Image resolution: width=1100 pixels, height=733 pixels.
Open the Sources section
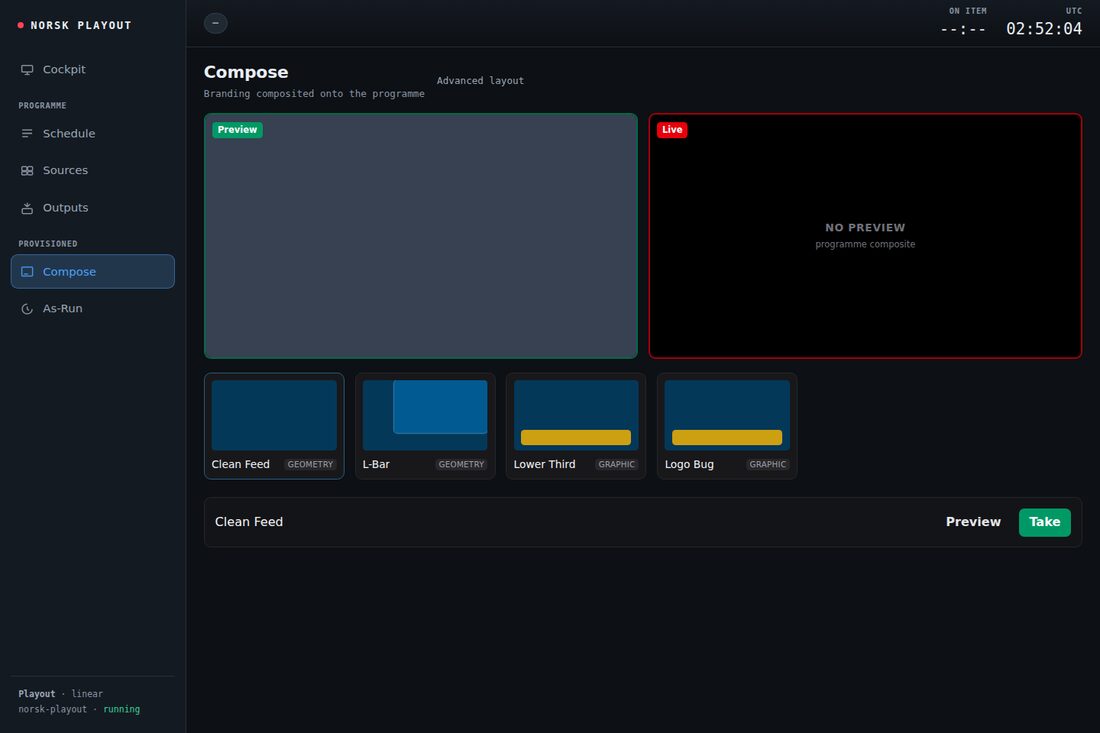pos(93,170)
